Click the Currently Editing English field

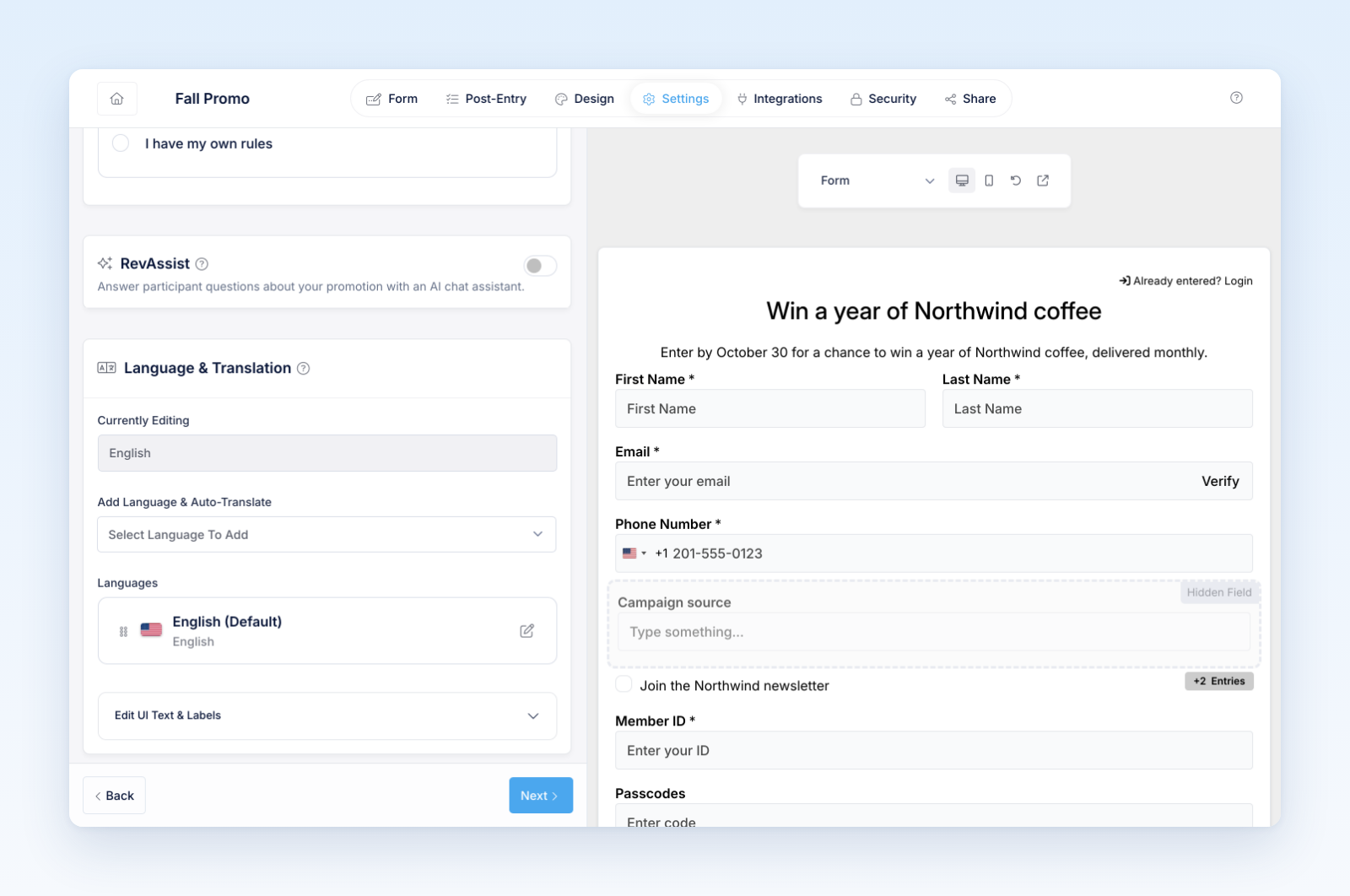coord(327,453)
